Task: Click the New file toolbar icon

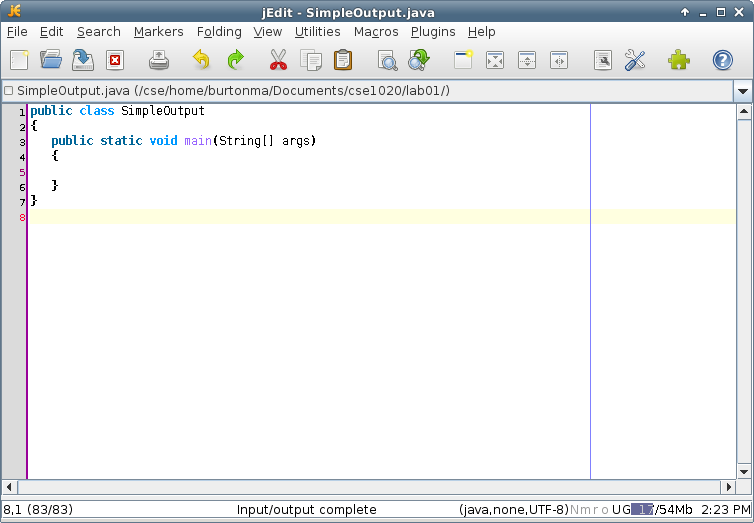Action: (19, 61)
